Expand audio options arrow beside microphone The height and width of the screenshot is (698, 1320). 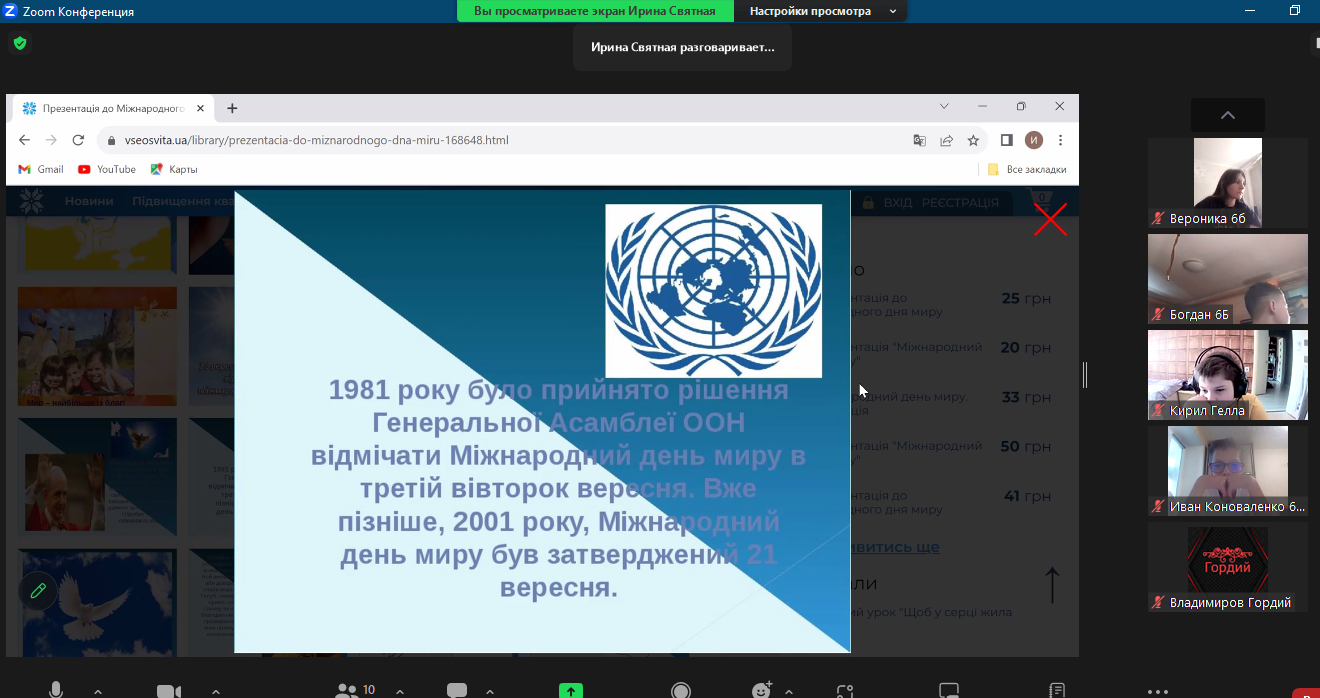(x=98, y=691)
